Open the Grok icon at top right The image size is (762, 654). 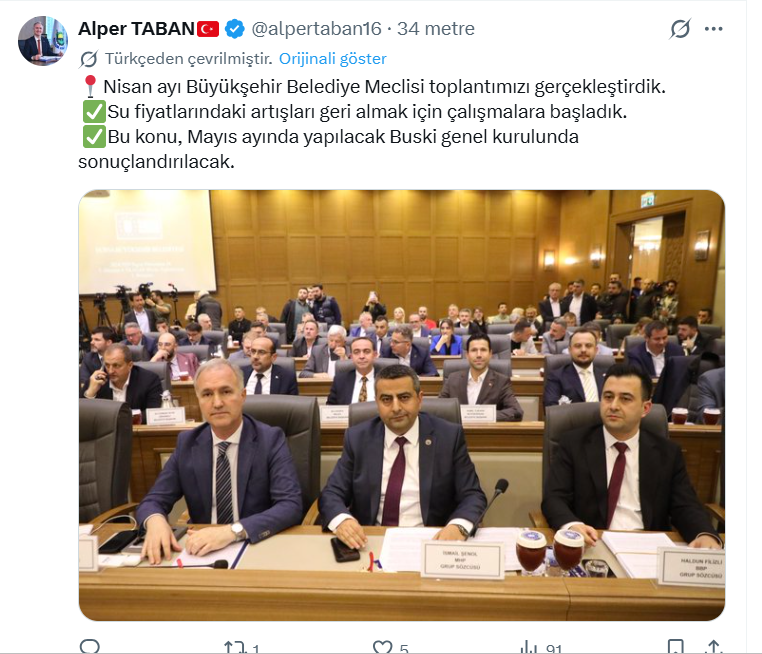[680, 29]
